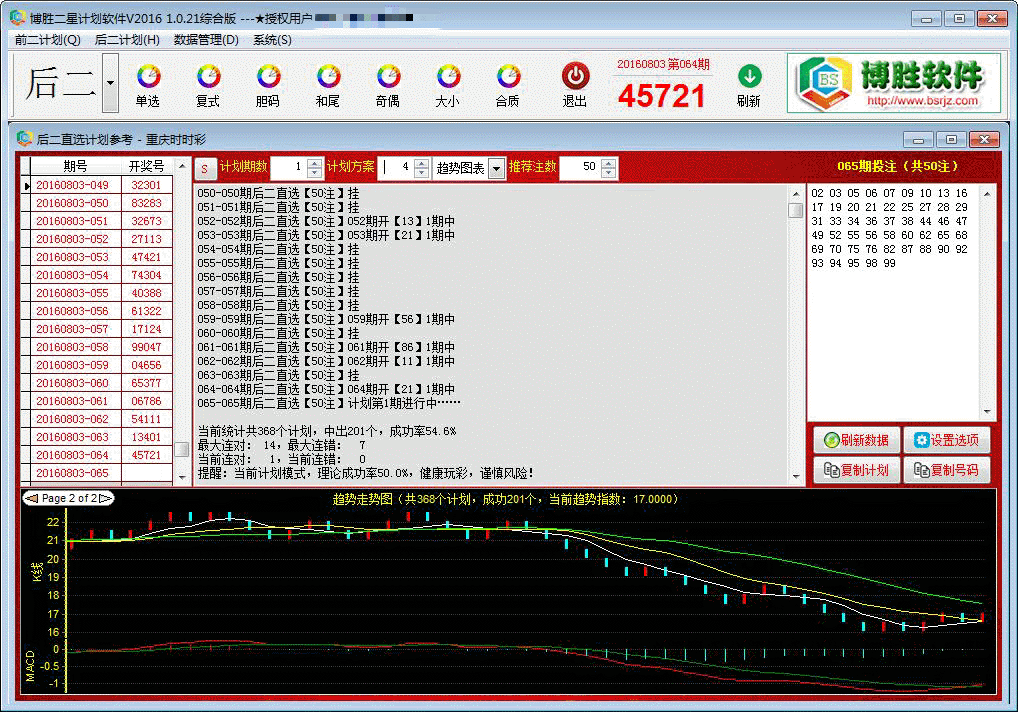1018x712 pixels.
Task: Expand the 后二 mode dropdown arrow
Action: [x=110, y=83]
